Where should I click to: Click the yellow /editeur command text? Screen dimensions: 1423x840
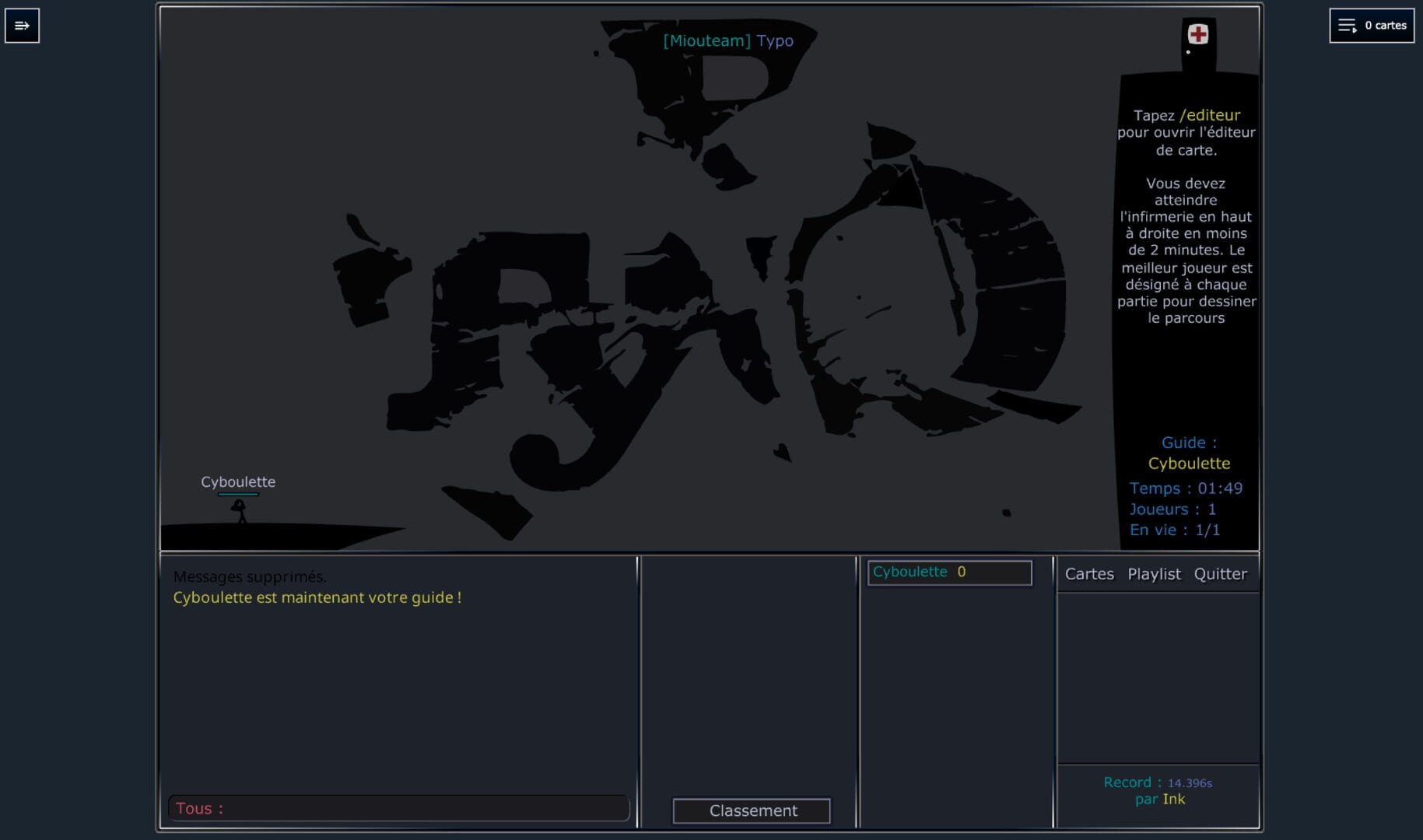pyautogui.click(x=1210, y=115)
